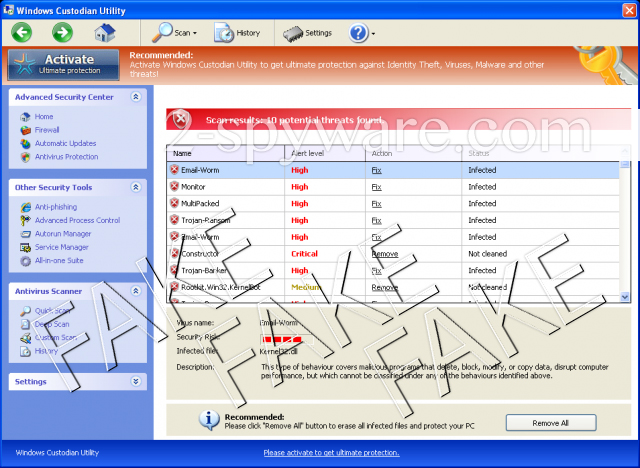Image resolution: width=640 pixels, height=468 pixels.
Task: Sort by the Action column header
Action: click(413, 153)
